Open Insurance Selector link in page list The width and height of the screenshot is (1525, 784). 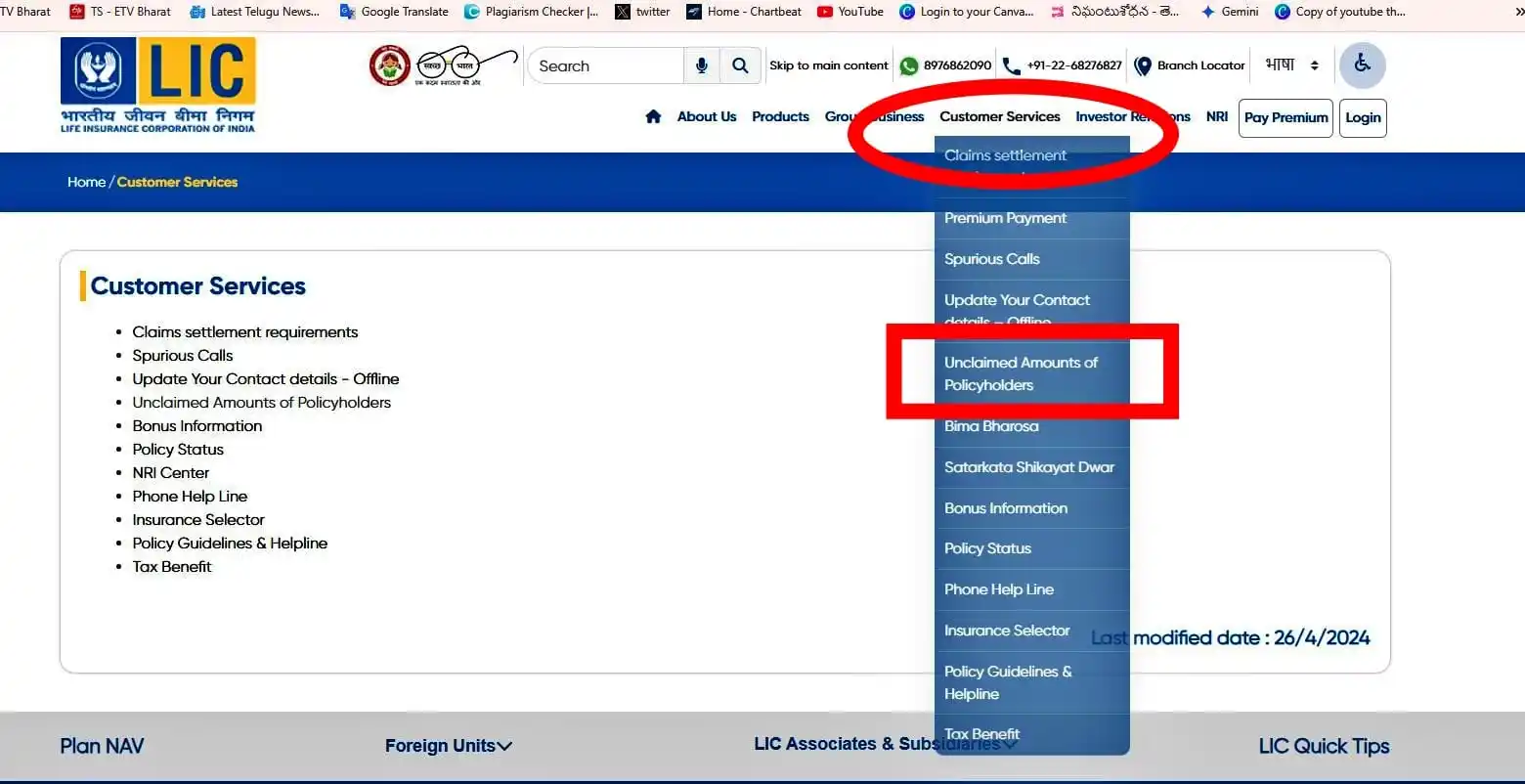click(198, 520)
